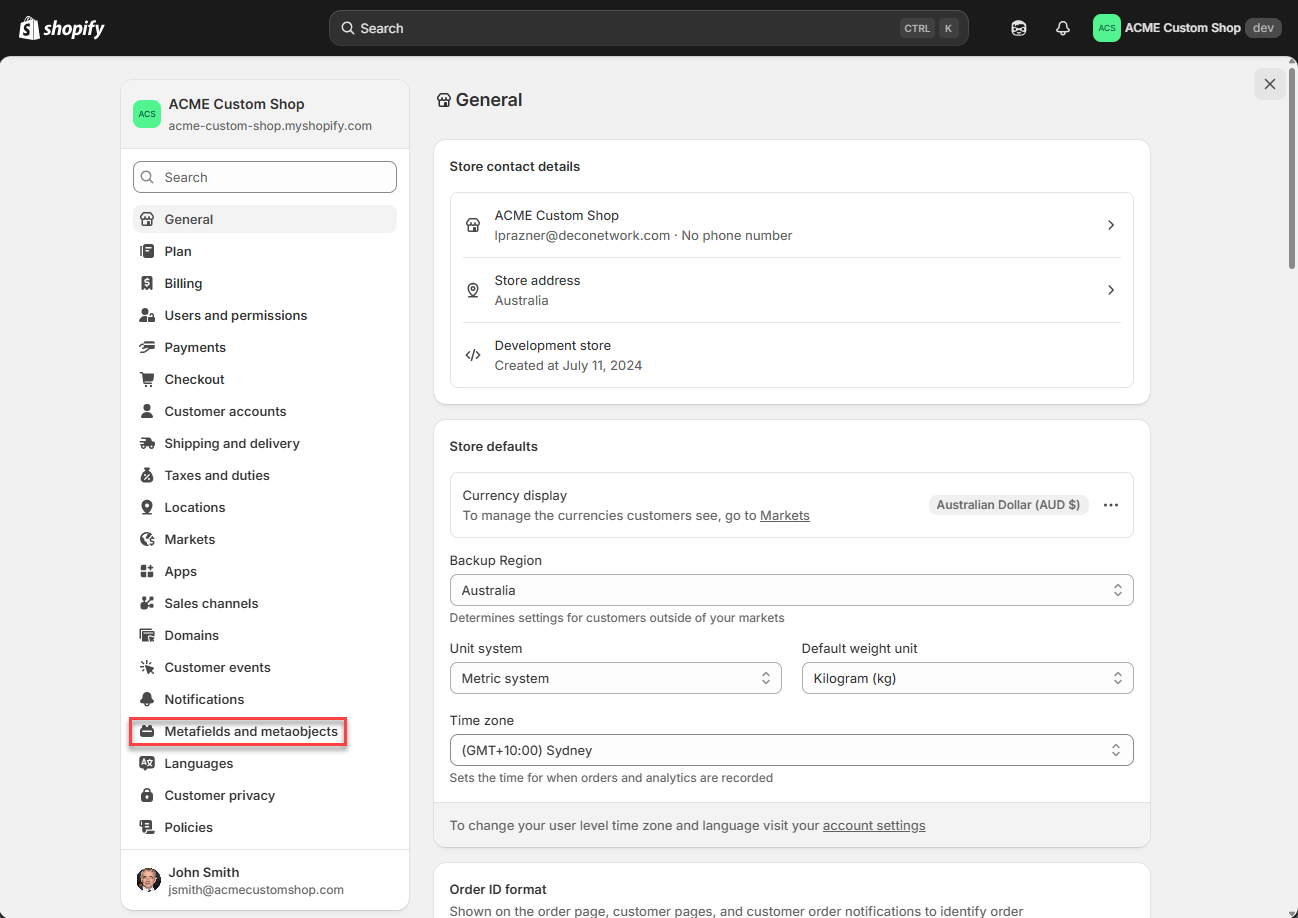Open Users and permissions settings
Screen dimensions: 1298x918
pyautogui.click(x=265, y=315)
